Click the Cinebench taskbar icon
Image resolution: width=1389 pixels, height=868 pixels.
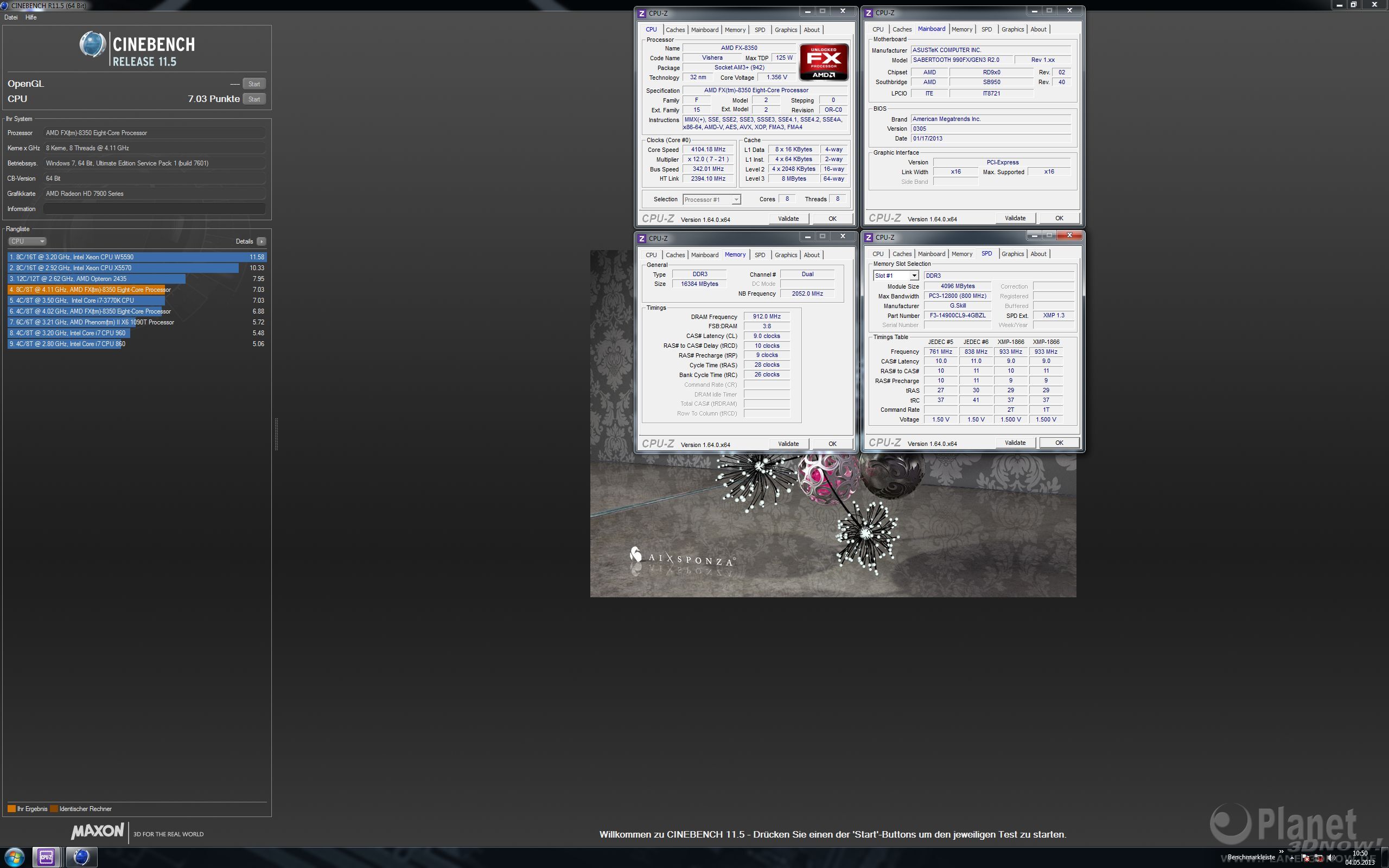(81, 857)
